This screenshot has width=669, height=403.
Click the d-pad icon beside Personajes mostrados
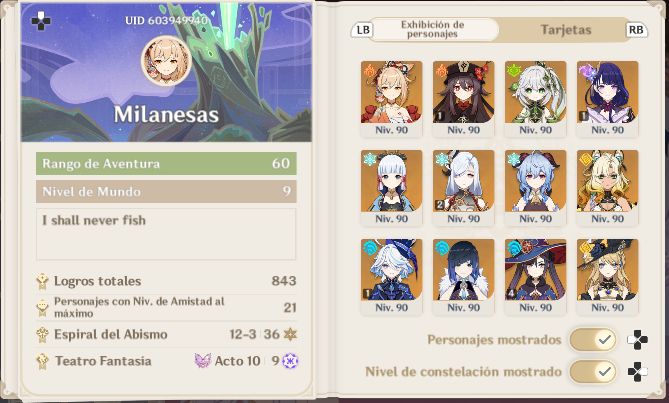(x=637, y=340)
